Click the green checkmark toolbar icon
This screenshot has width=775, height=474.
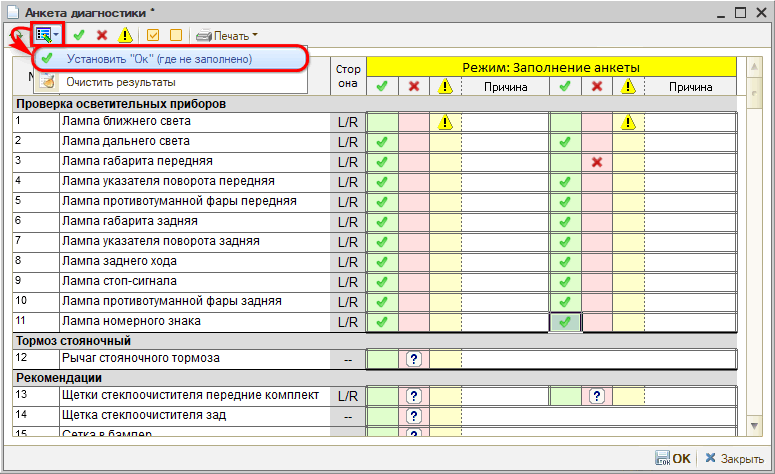[x=80, y=36]
